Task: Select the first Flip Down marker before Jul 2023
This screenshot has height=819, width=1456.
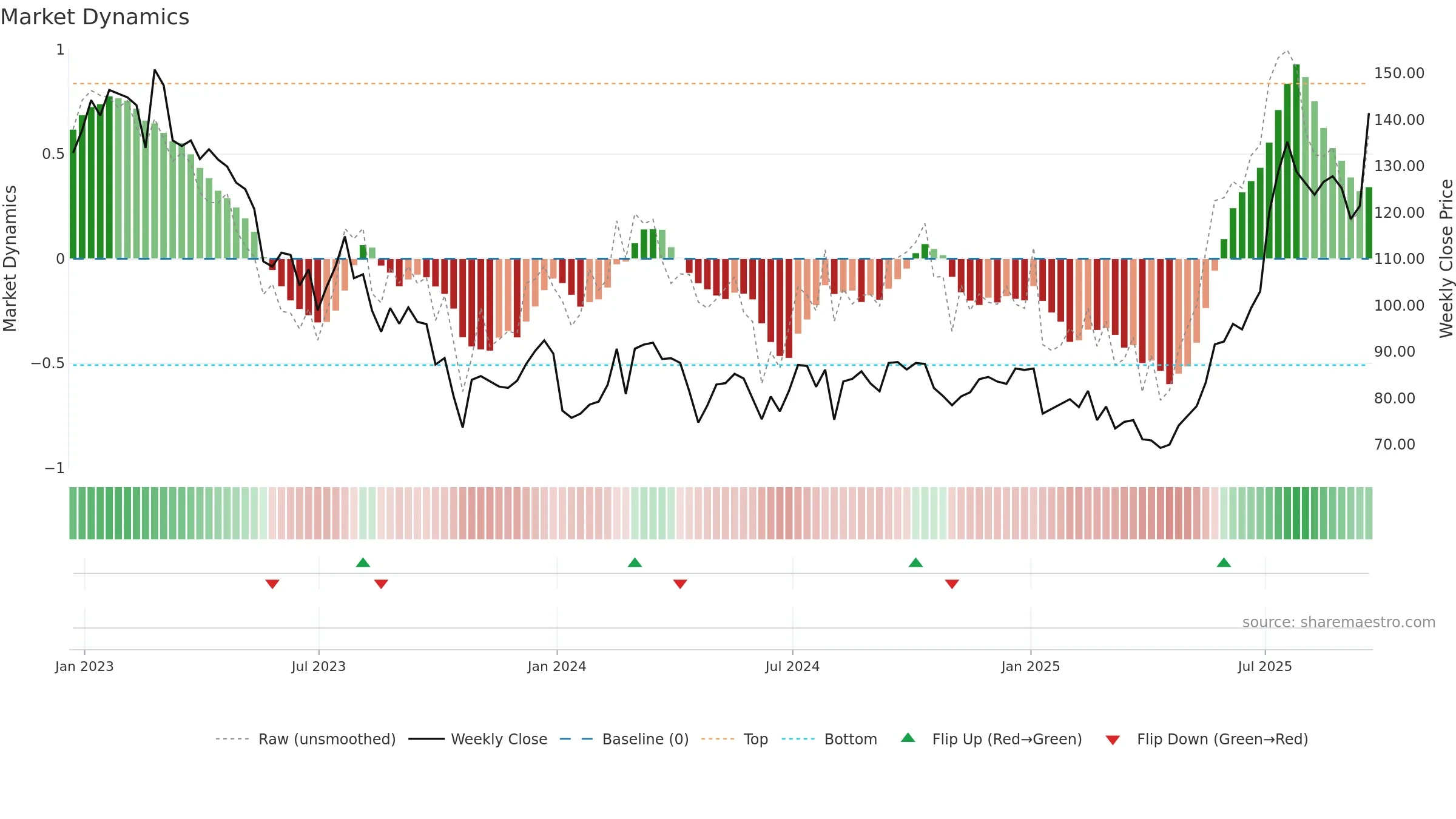Action: coord(272,584)
